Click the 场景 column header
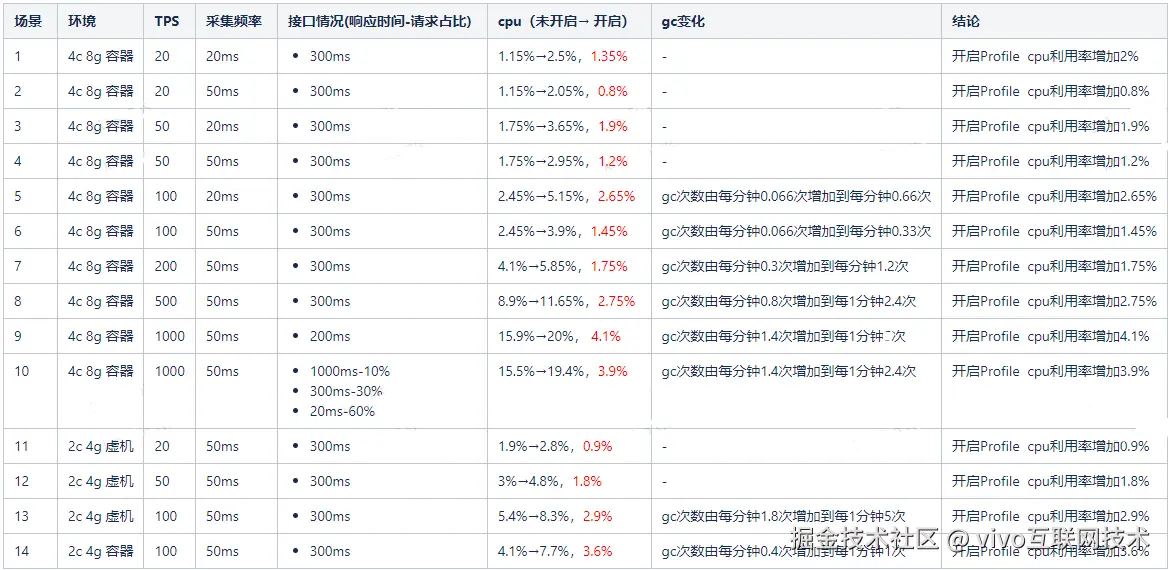Screen dimensions: 1168x570 (28, 21)
